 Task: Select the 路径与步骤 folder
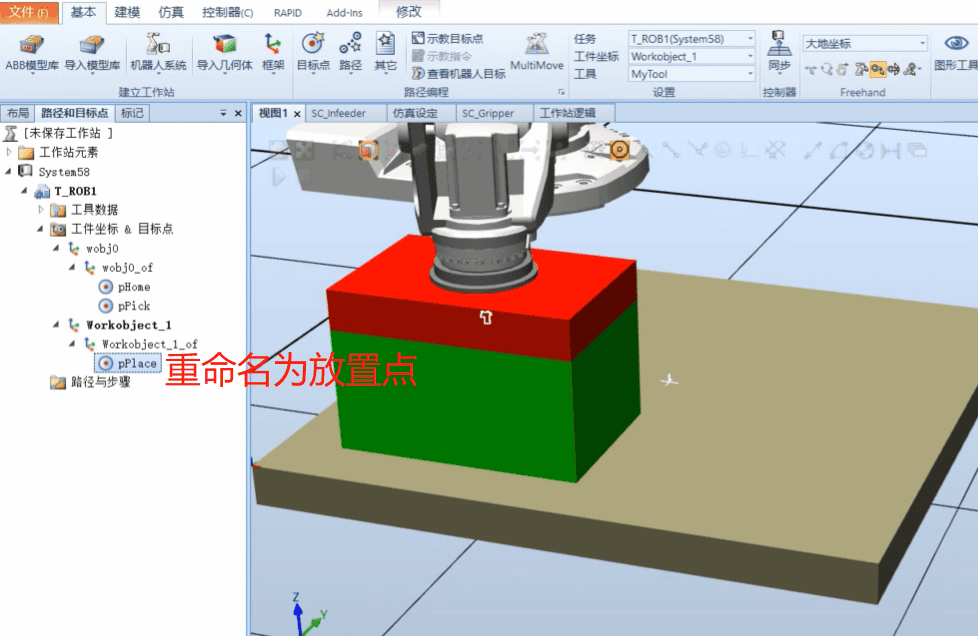(x=91, y=382)
